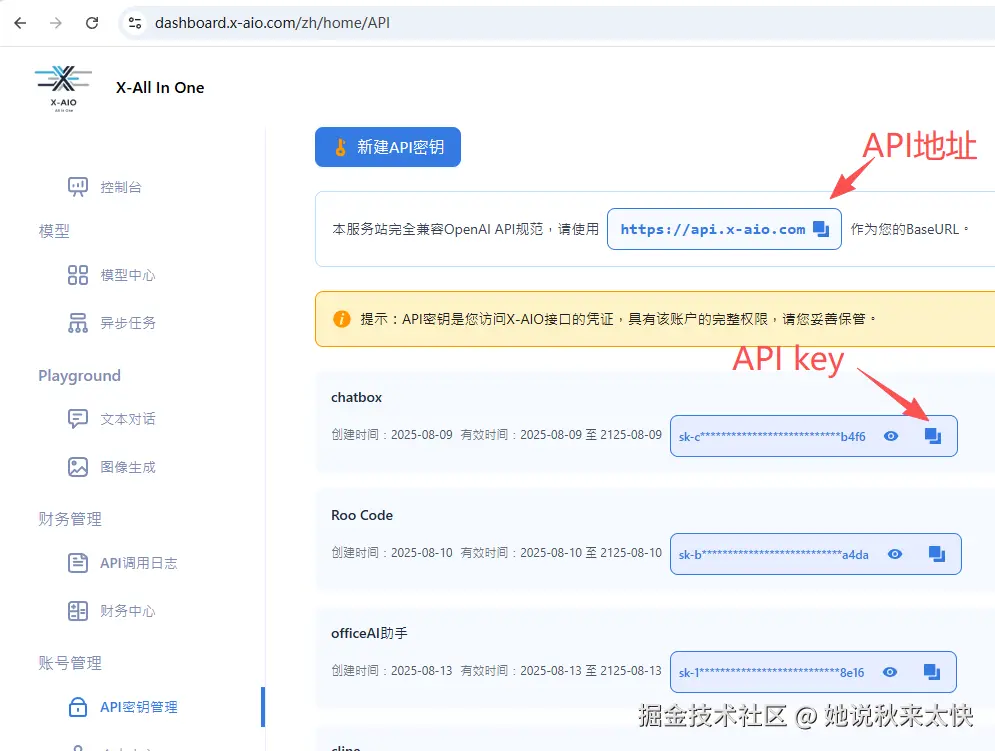Click the 文本对话 chat bubble icon

pyautogui.click(x=78, y=419)
